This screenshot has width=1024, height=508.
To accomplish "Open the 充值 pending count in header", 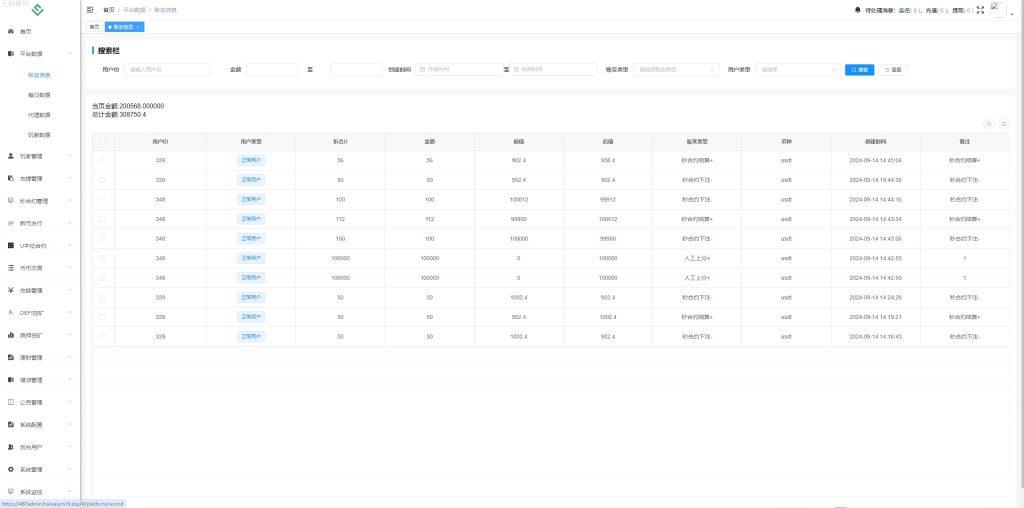I will pyautogui.click(x=935, y=10).
